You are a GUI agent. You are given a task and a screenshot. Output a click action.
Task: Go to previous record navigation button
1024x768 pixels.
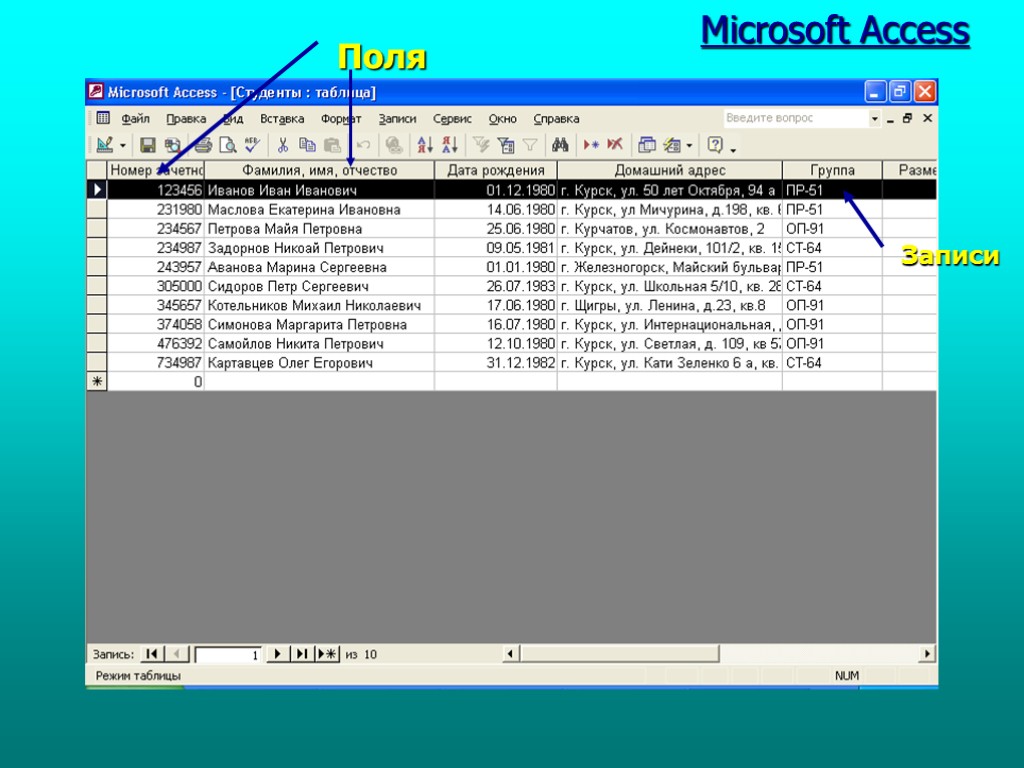point(176,654)
